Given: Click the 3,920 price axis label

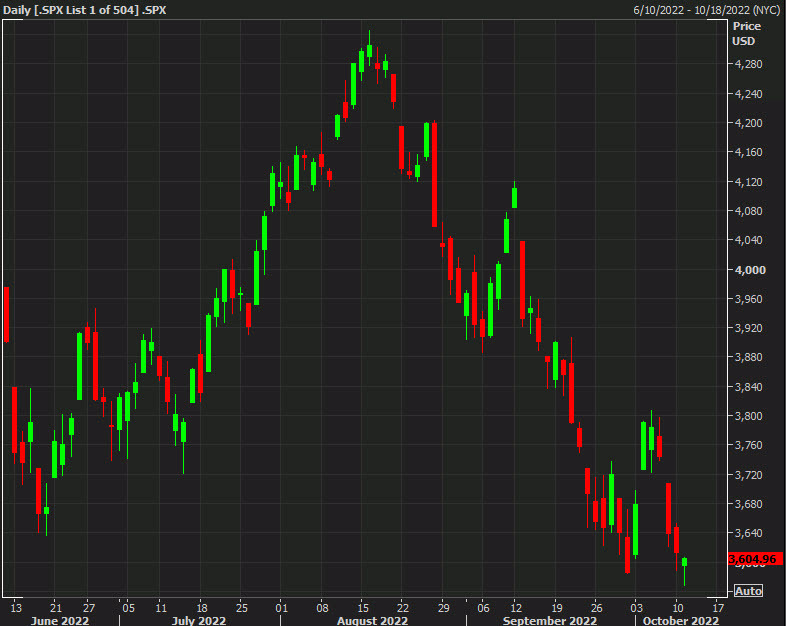Looking at the screenshot, I should point(748,328).
